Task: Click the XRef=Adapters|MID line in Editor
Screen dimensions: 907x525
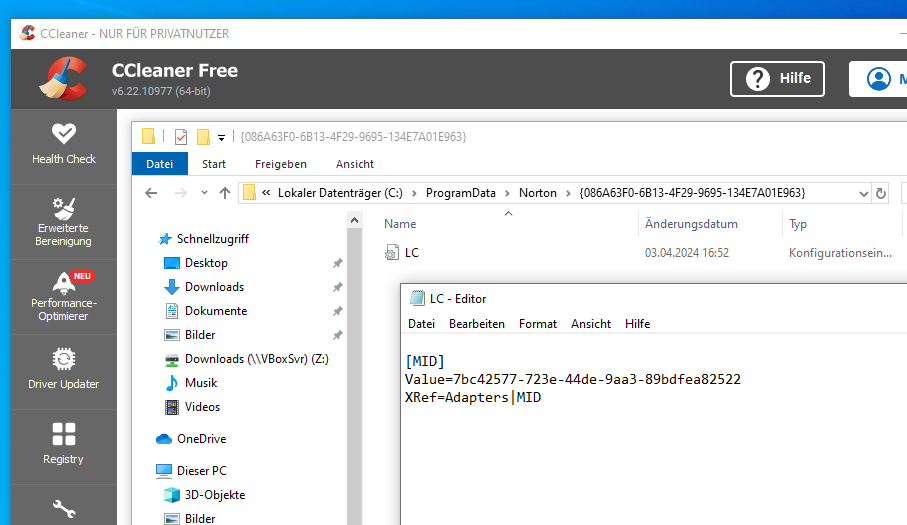Action: point(473,397)
